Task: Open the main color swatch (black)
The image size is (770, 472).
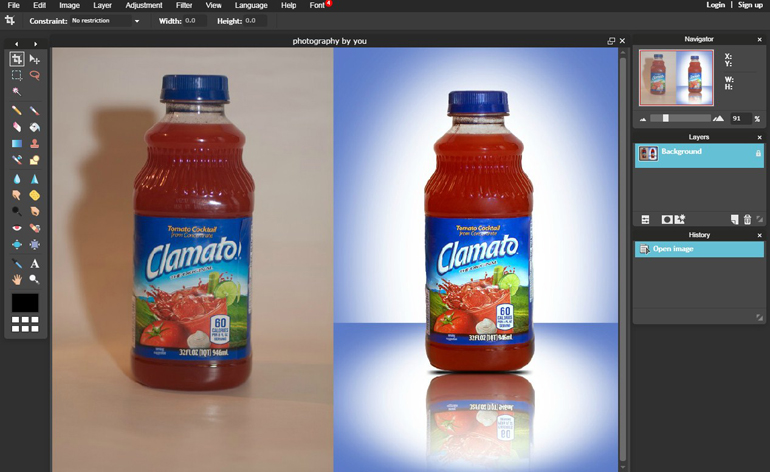Action: pos(25,303)
